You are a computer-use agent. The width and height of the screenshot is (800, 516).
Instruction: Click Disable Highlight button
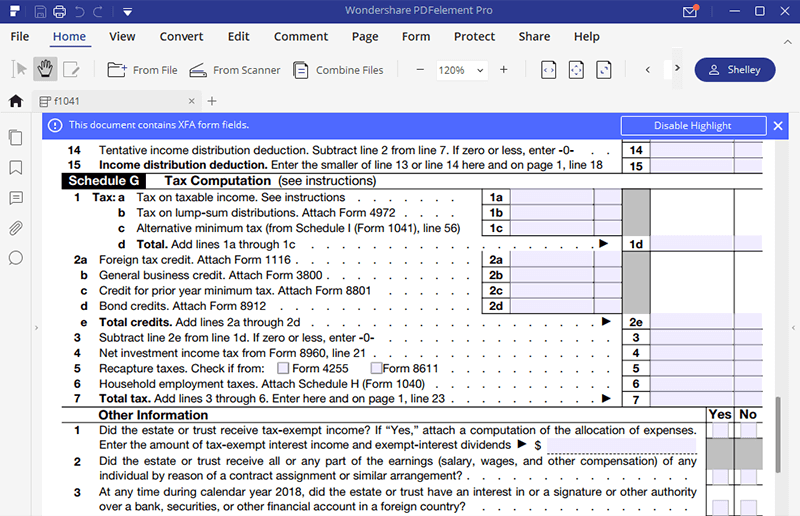(693, 126)
